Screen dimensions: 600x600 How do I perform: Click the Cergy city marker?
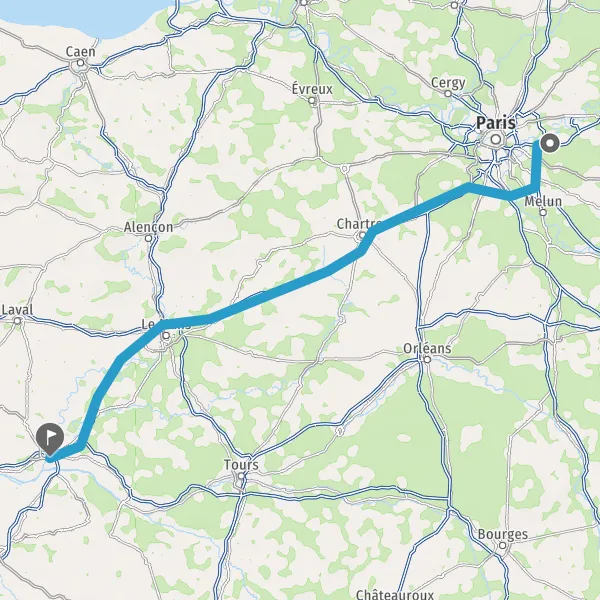448,93
